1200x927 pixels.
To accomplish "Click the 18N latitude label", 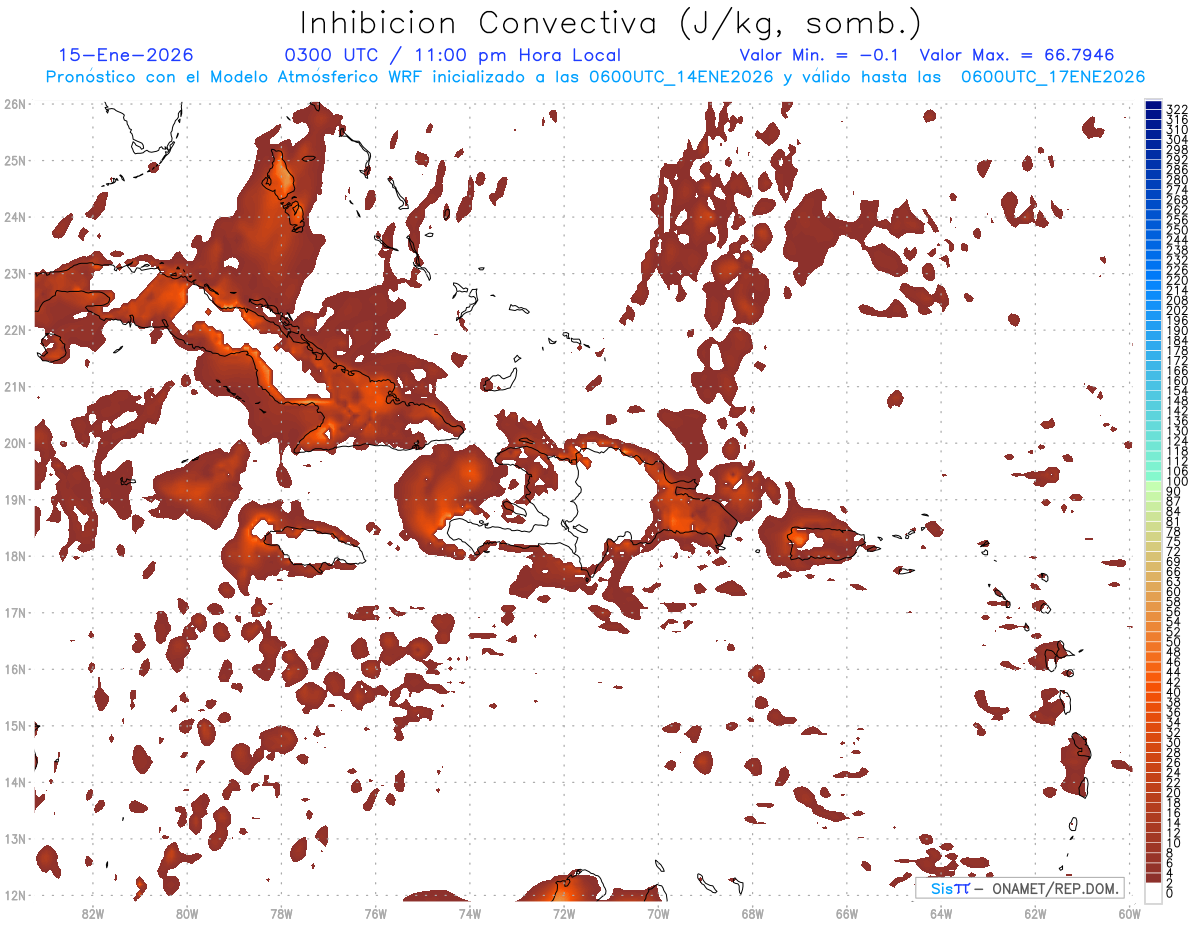I will click(15, 555).
